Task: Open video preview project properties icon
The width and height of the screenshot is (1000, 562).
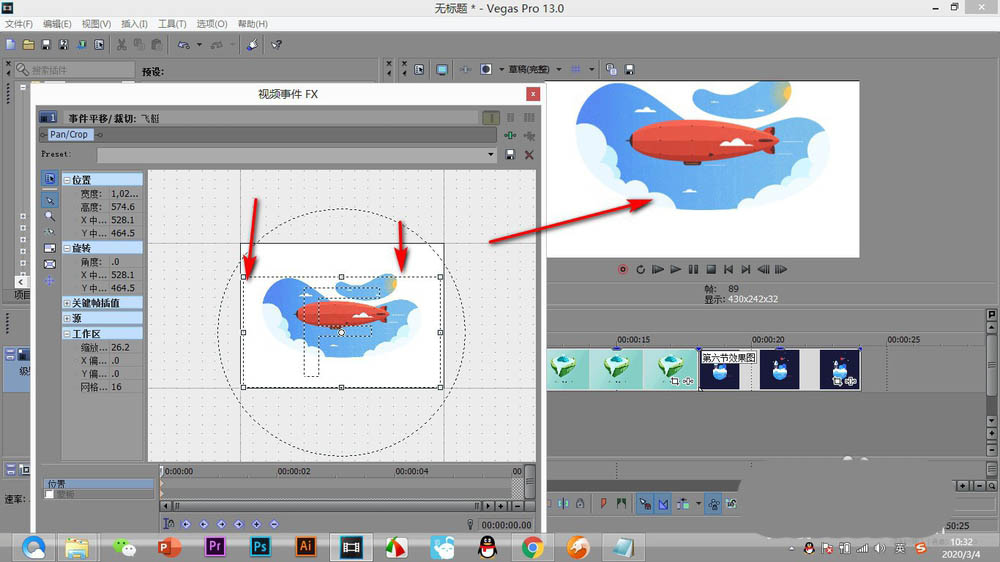Action: (419, 70)
